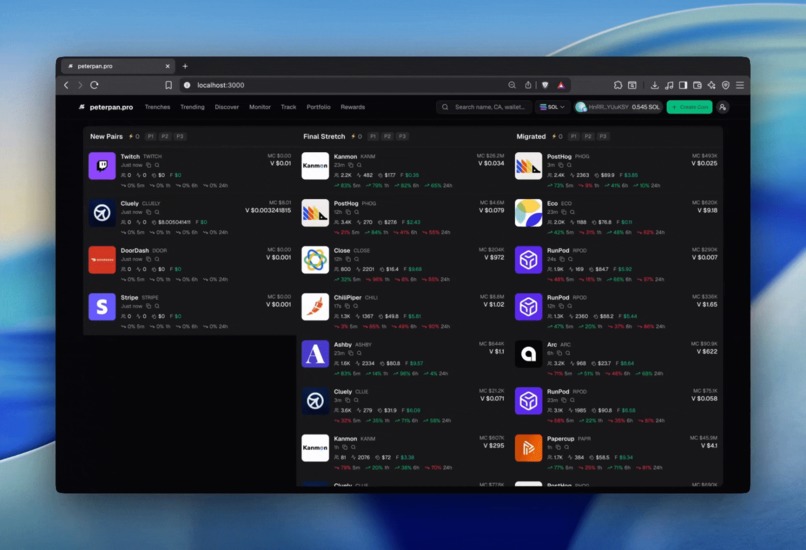Select the peterpan.pro browser tab
Viewport: 806px width, 550px height.
tap(118, 66)
